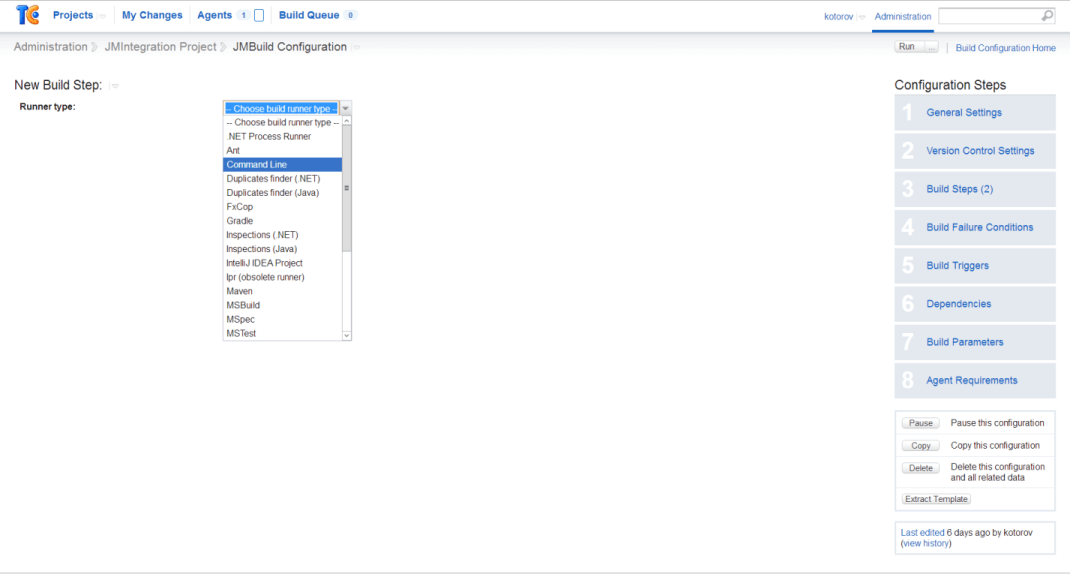Select the MSBuild runner option
Image resolution: width=1070 pixels, height=583 pixels.
283,305
